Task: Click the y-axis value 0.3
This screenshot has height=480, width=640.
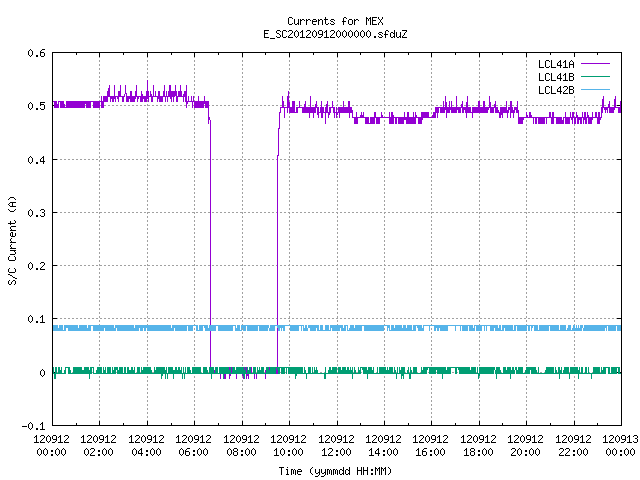Action: 37,213
